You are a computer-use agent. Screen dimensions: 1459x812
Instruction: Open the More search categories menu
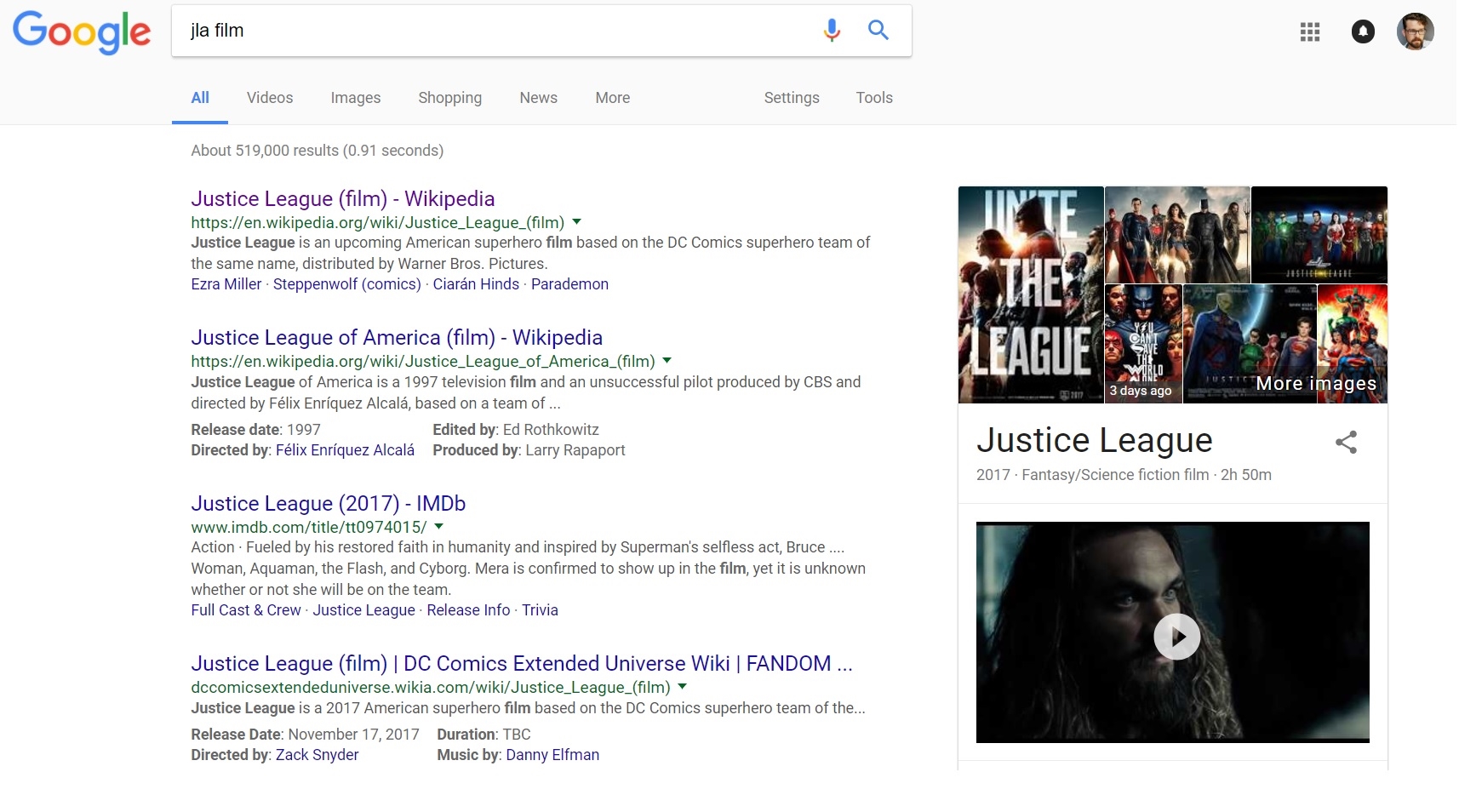pyautogui.click(x=613, y=98)
